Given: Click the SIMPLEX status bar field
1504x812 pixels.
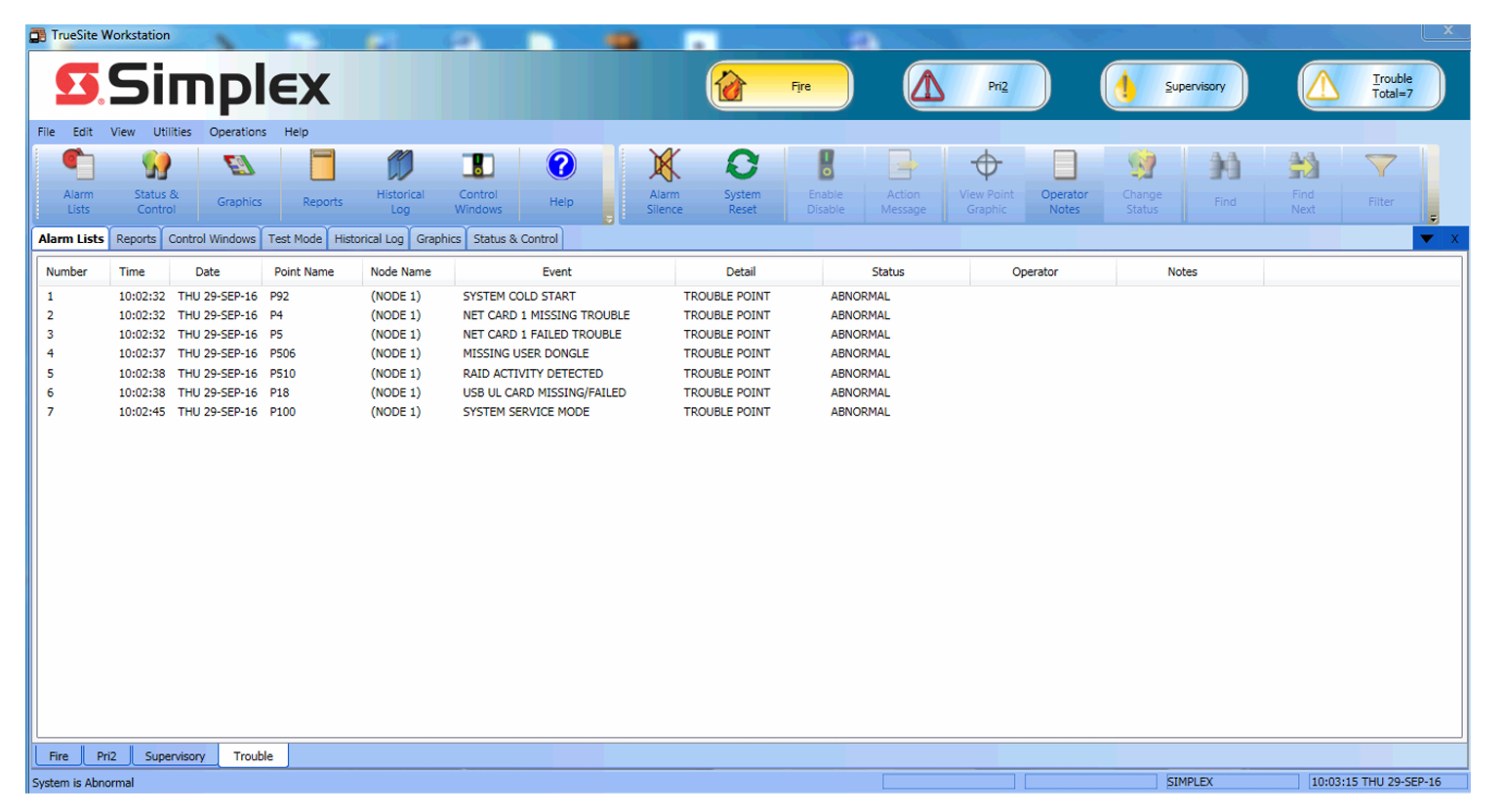Looking at the screenshot, I should (x=1233, y=782).
